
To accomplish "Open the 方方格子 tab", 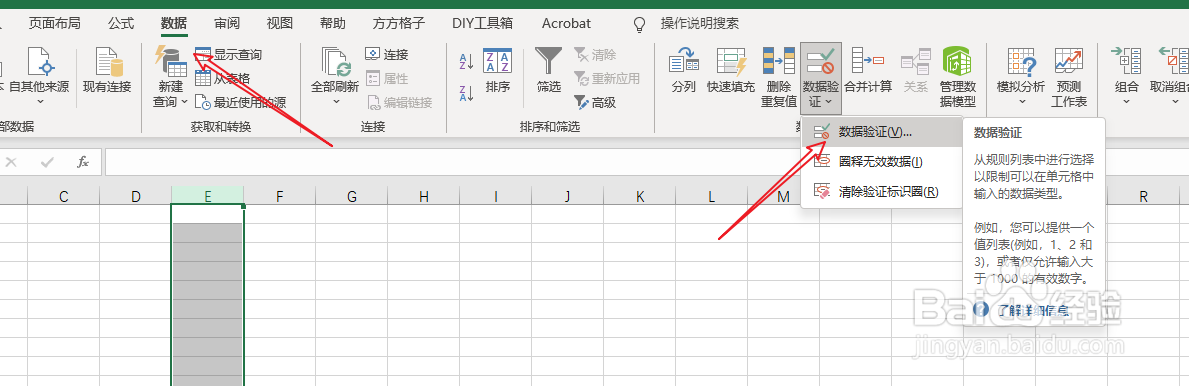I will coord(399,24).
